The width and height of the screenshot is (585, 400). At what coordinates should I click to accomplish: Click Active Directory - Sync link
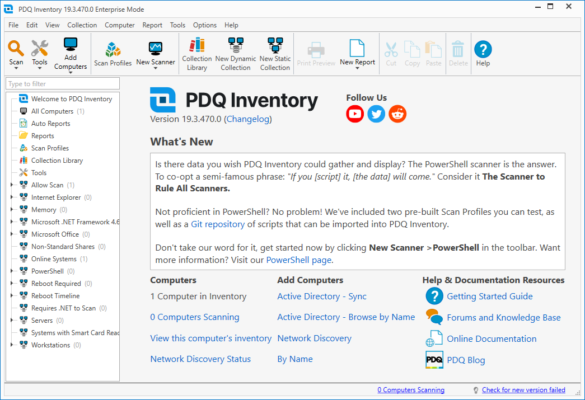coord(322,296)
